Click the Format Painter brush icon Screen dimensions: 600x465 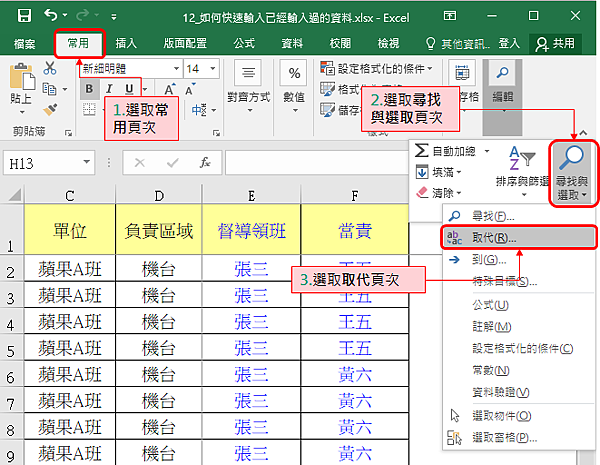click(50, 110)
